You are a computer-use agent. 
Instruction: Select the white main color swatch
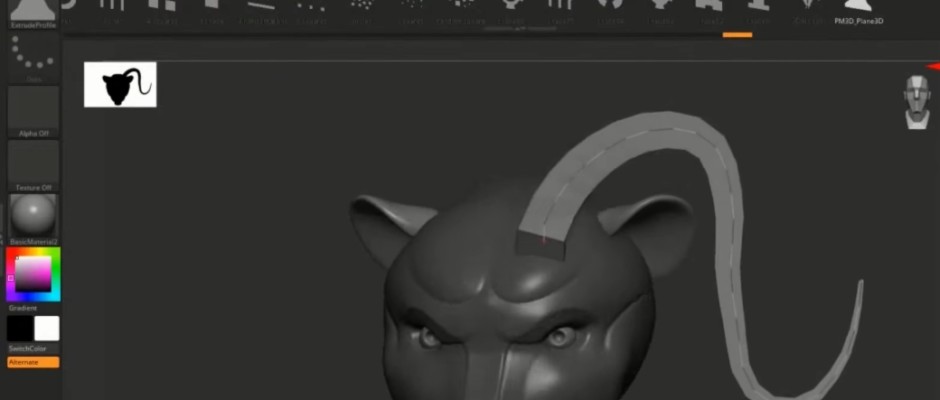pyautogui.click(x=47, y=328)
